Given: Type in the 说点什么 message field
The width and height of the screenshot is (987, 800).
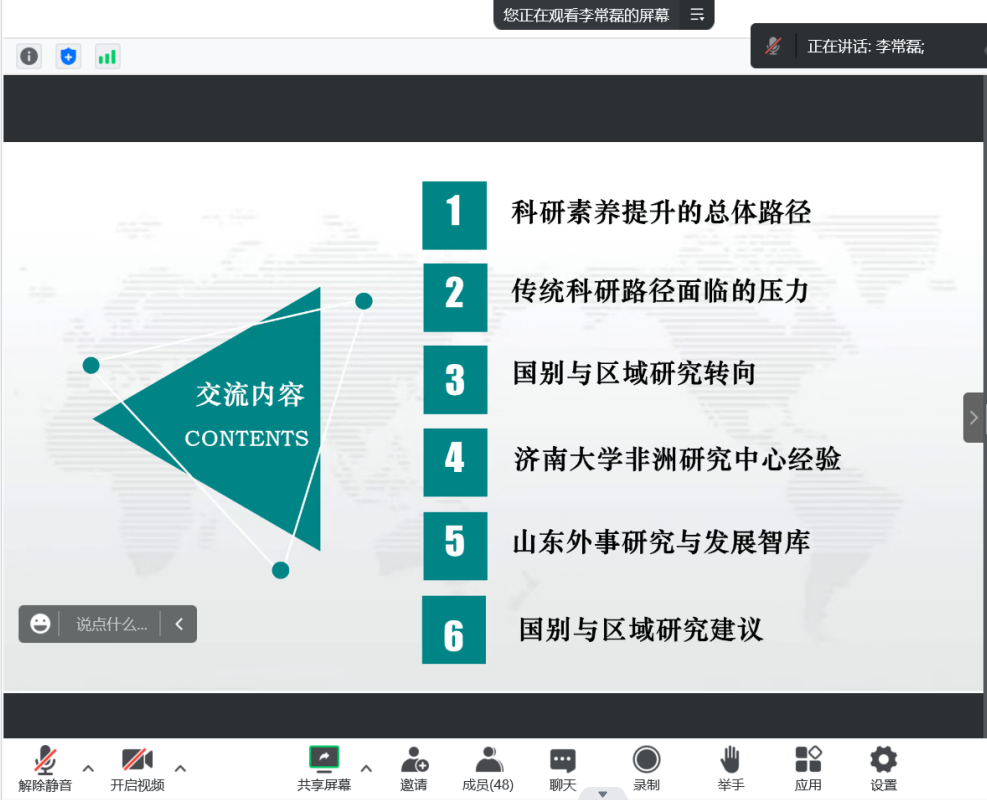Looking at the screenshot, I should click(111, 624).
